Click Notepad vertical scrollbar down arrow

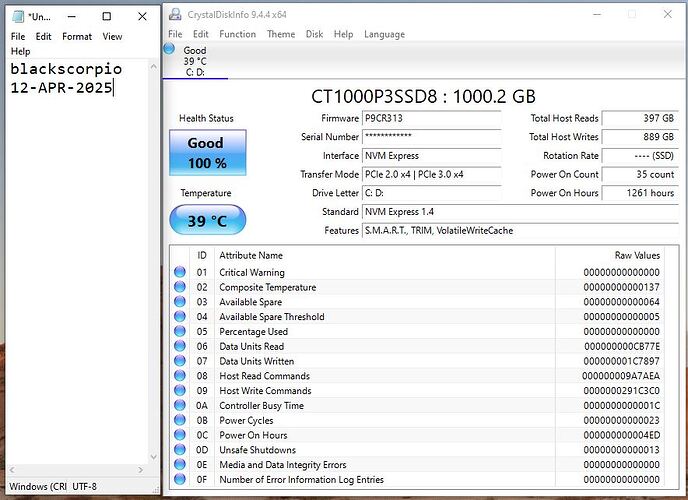point(153,457)
